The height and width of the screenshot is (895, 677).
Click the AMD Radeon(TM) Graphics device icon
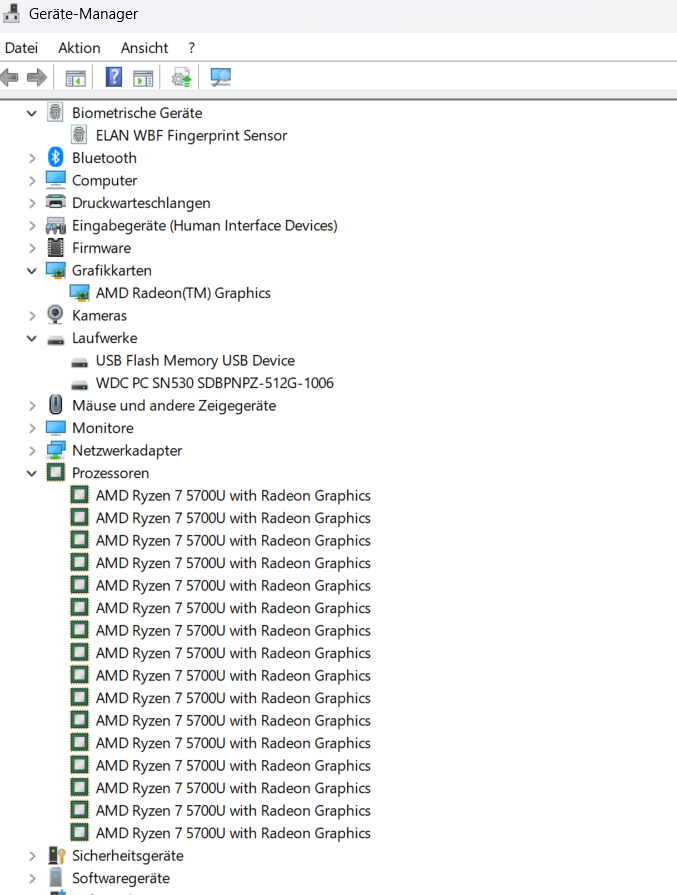(79, 293)
